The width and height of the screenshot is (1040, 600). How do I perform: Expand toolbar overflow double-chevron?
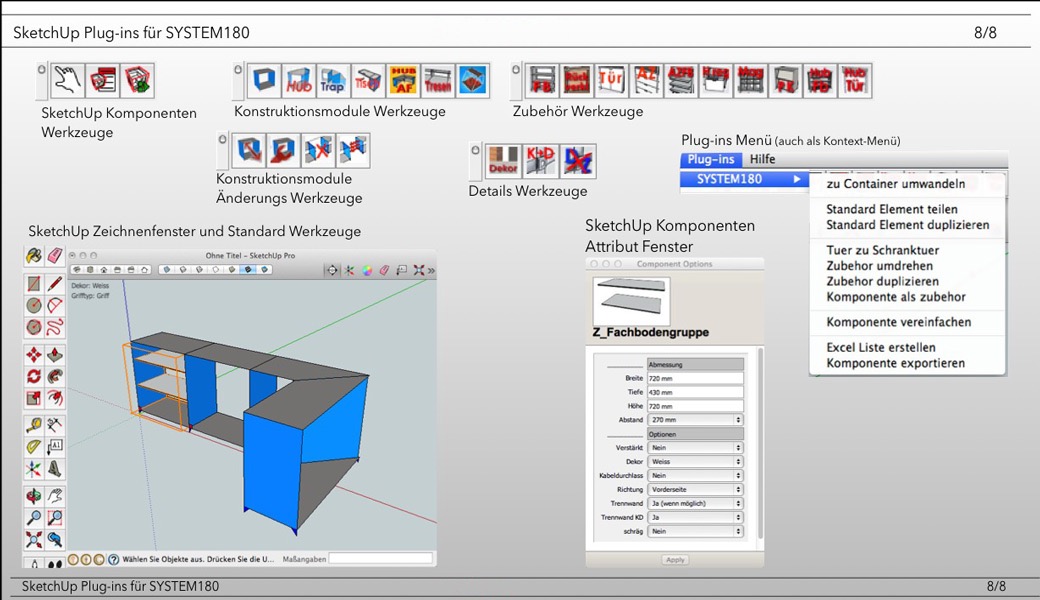[x=431, y=270]
